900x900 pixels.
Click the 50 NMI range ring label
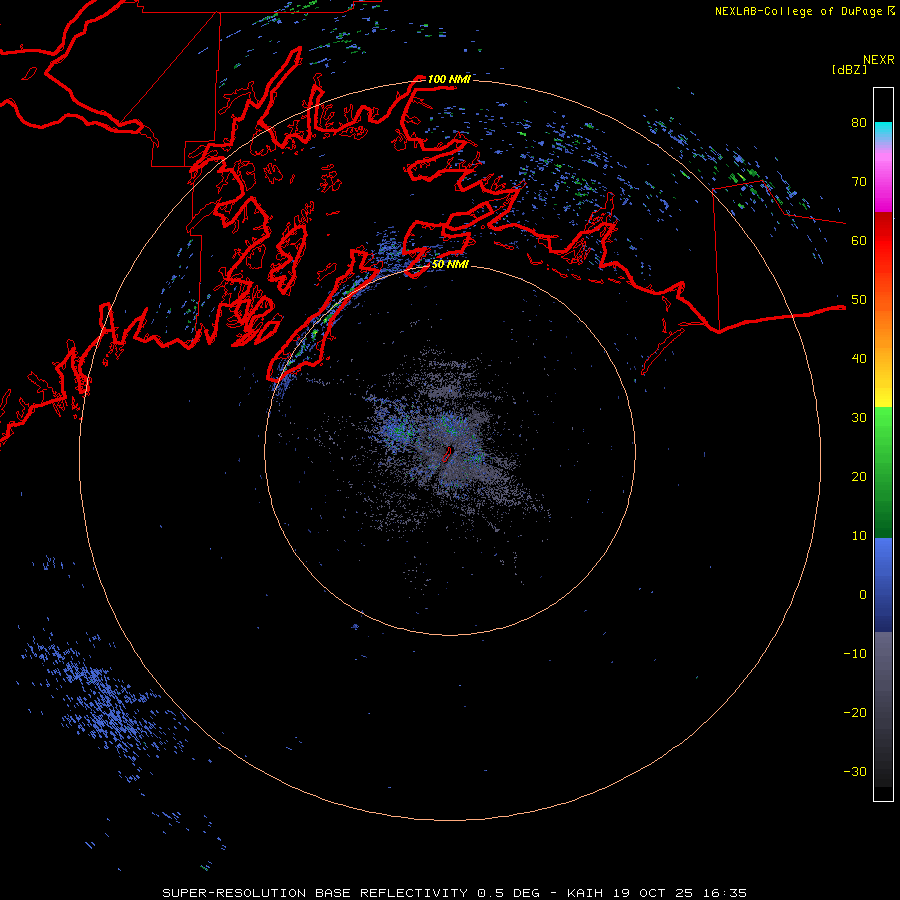click(450, 264)
